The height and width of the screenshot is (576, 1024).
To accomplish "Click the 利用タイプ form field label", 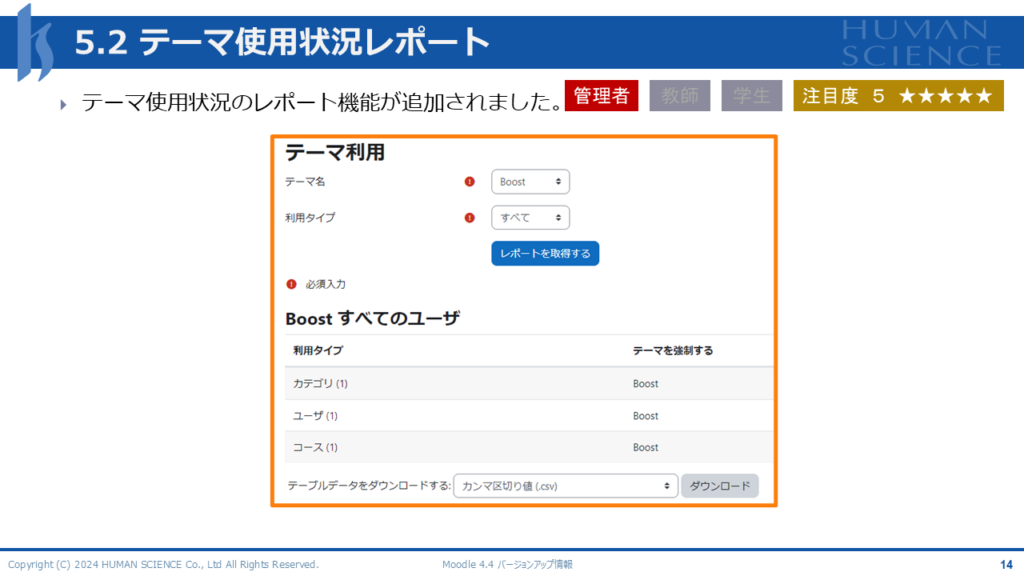I will 310,217.
